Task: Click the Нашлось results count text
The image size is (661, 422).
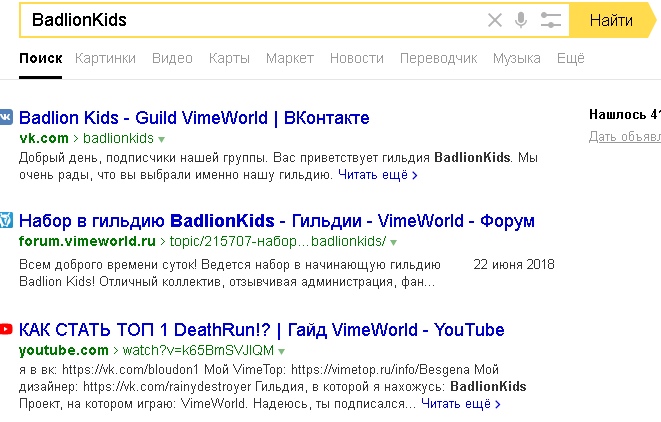Action: tap(625, 114)
